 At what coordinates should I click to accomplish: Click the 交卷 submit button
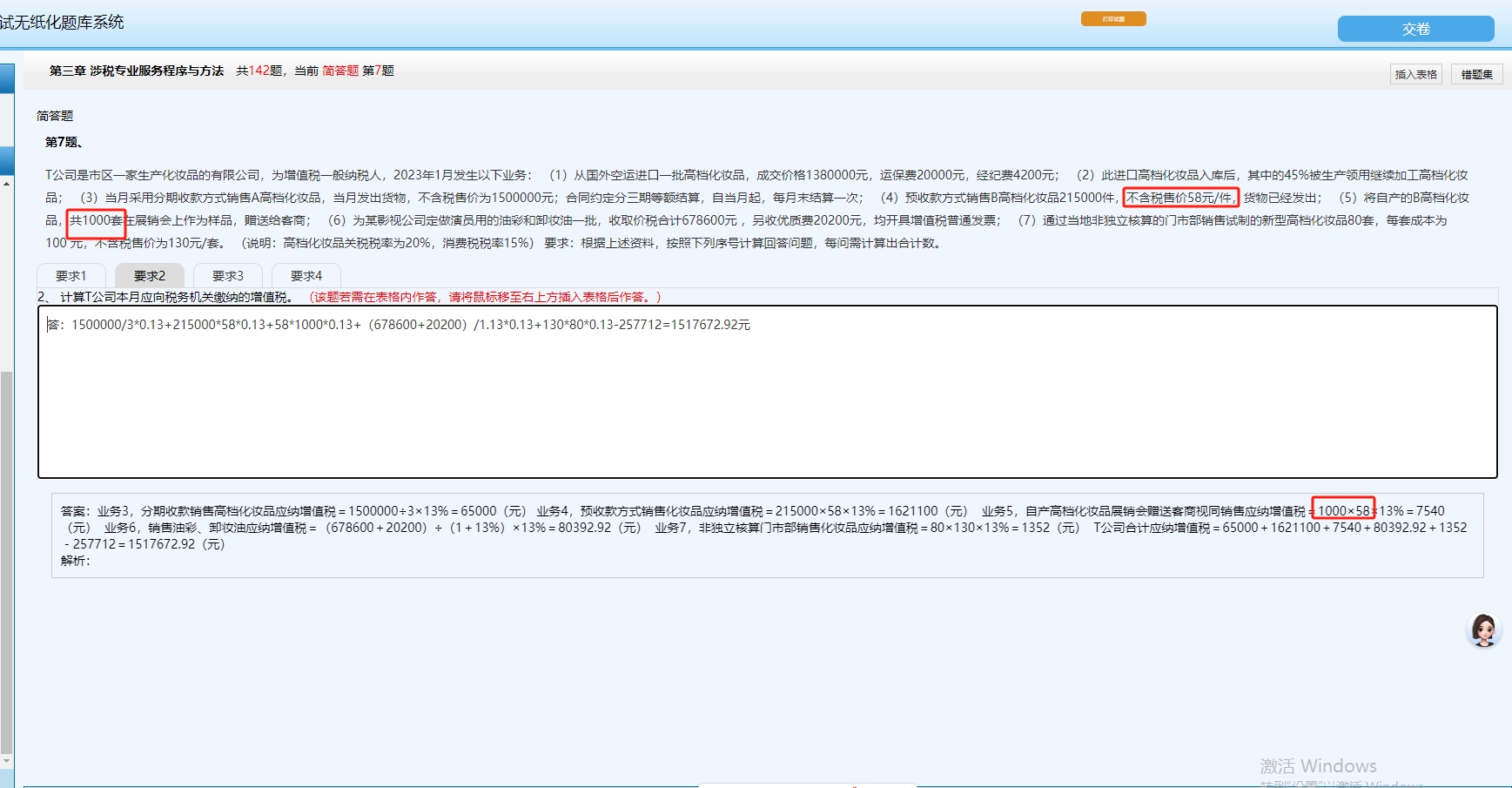(x=1415, y=29)
